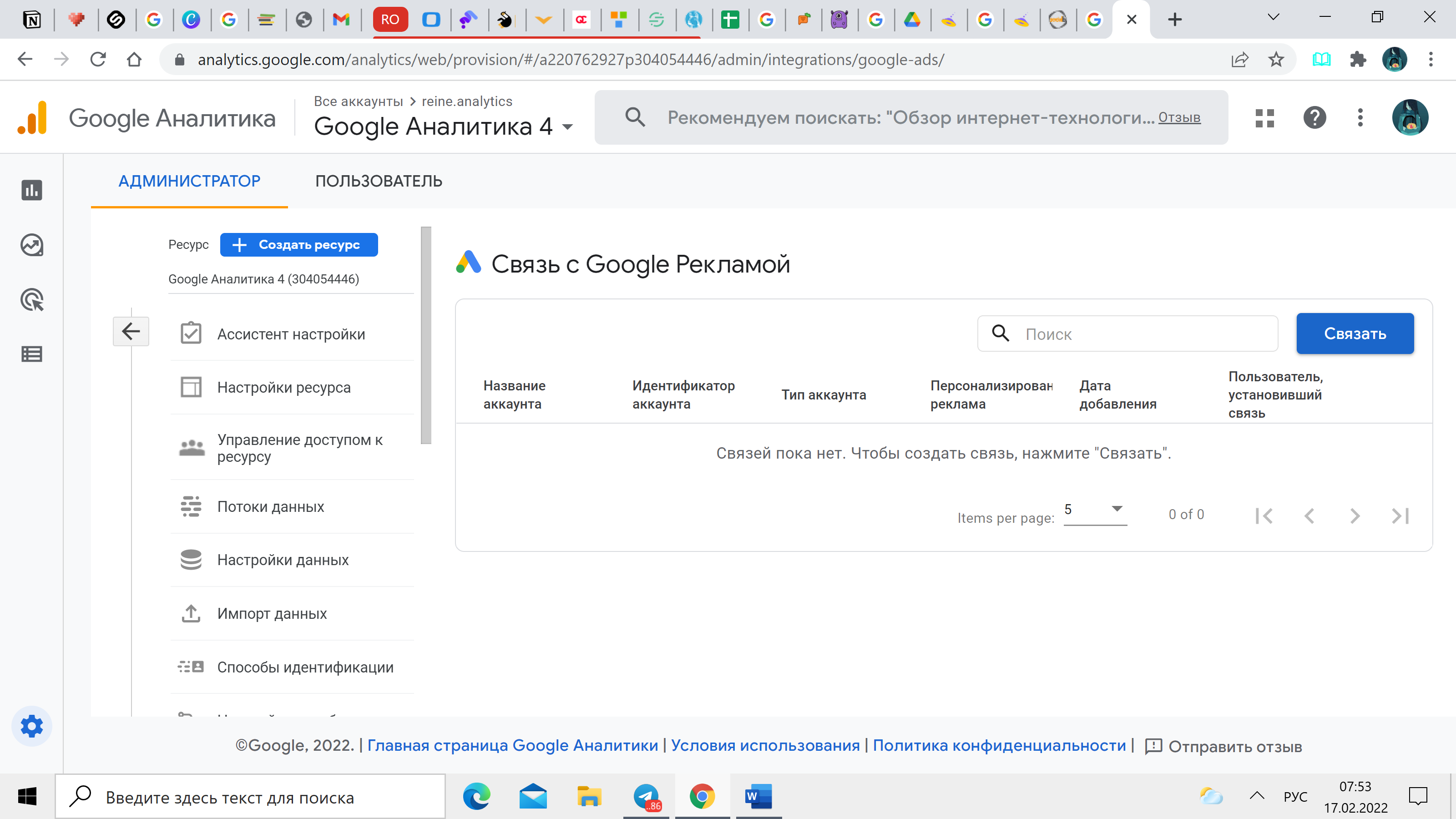Click the Analytics account avatar
Viewport: 1456px width, 819px height.
point(1410,117)
